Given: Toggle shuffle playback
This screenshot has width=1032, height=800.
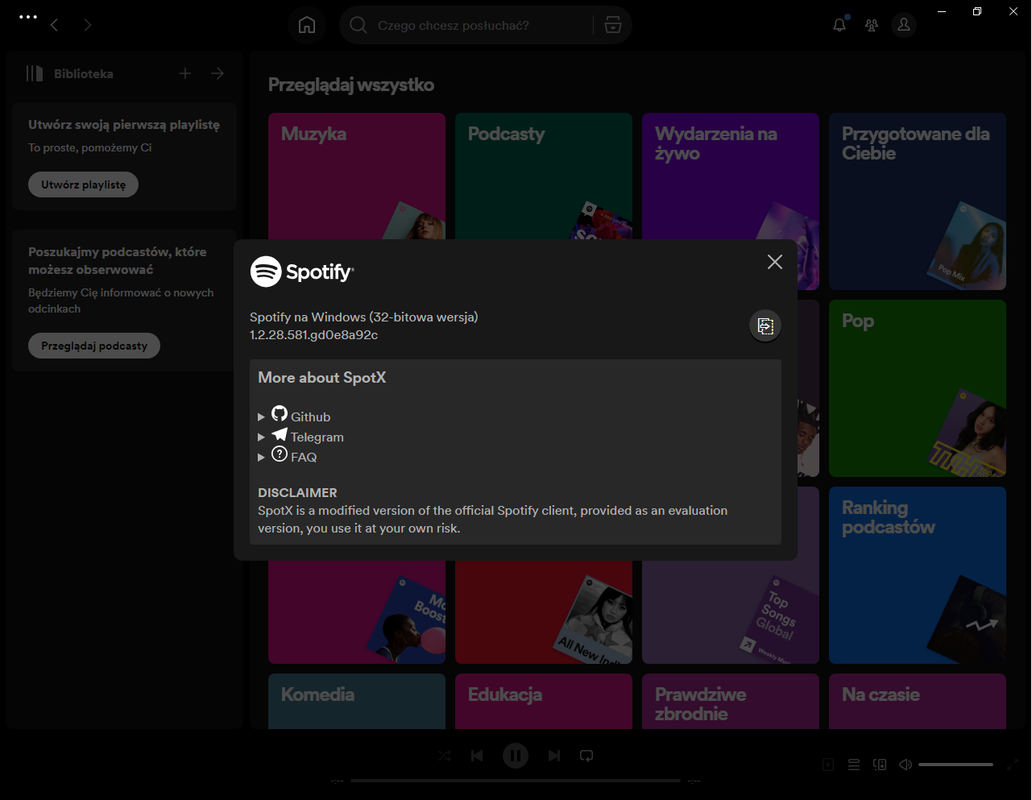Looking at the screenshot, I should 444,756.
